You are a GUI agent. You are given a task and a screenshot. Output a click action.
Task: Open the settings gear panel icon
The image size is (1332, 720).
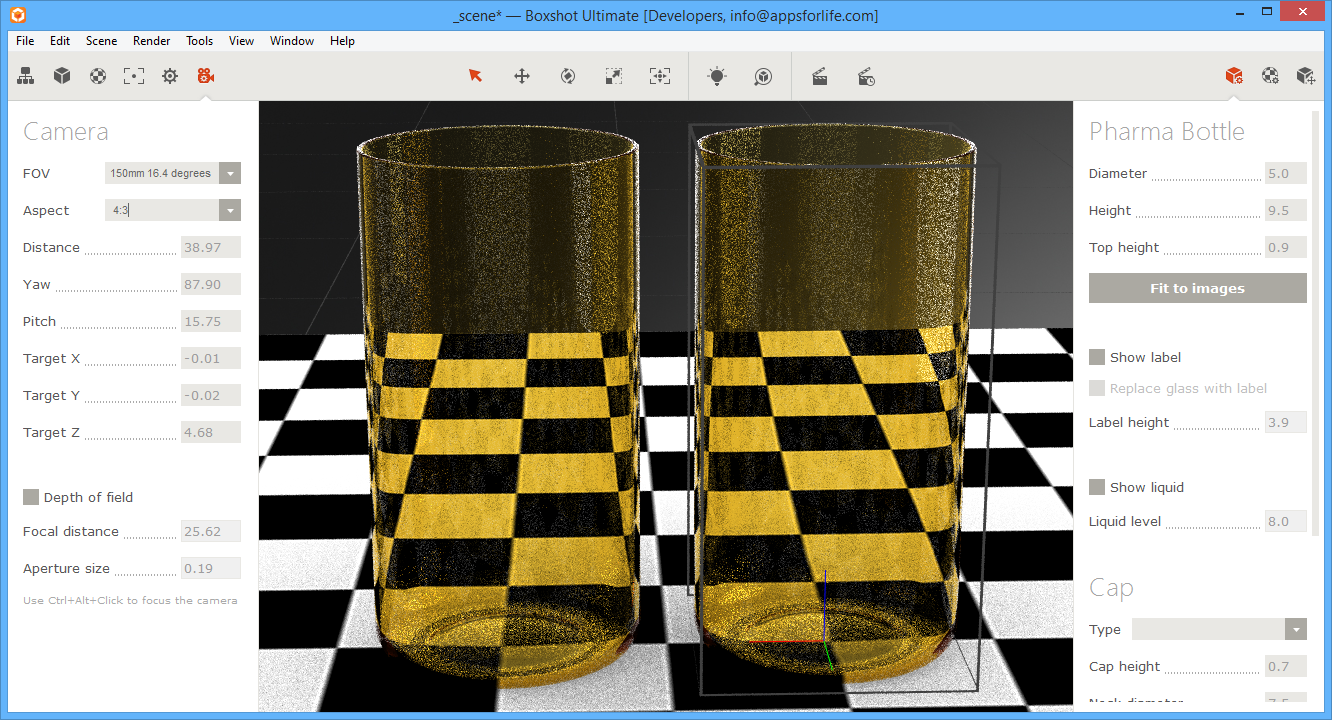(x=170, y=76)
